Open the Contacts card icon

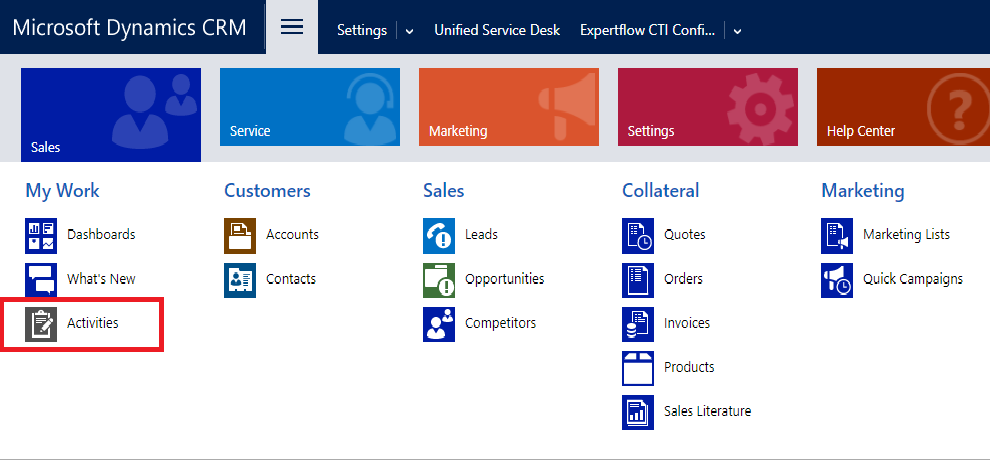[240, 279]
